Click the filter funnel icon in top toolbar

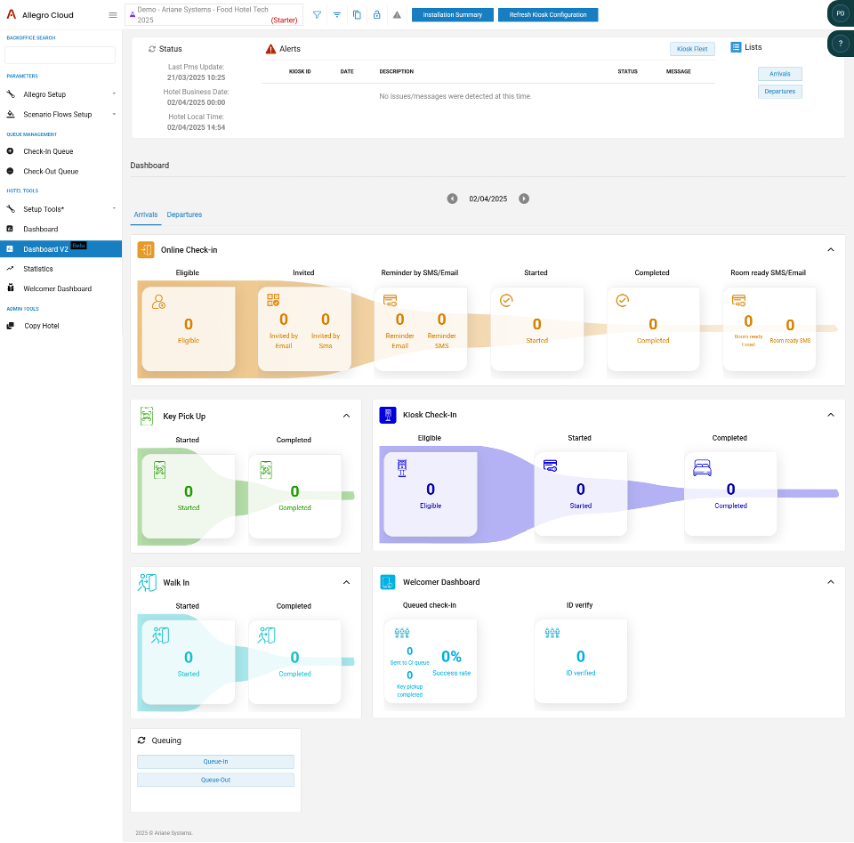317,15
